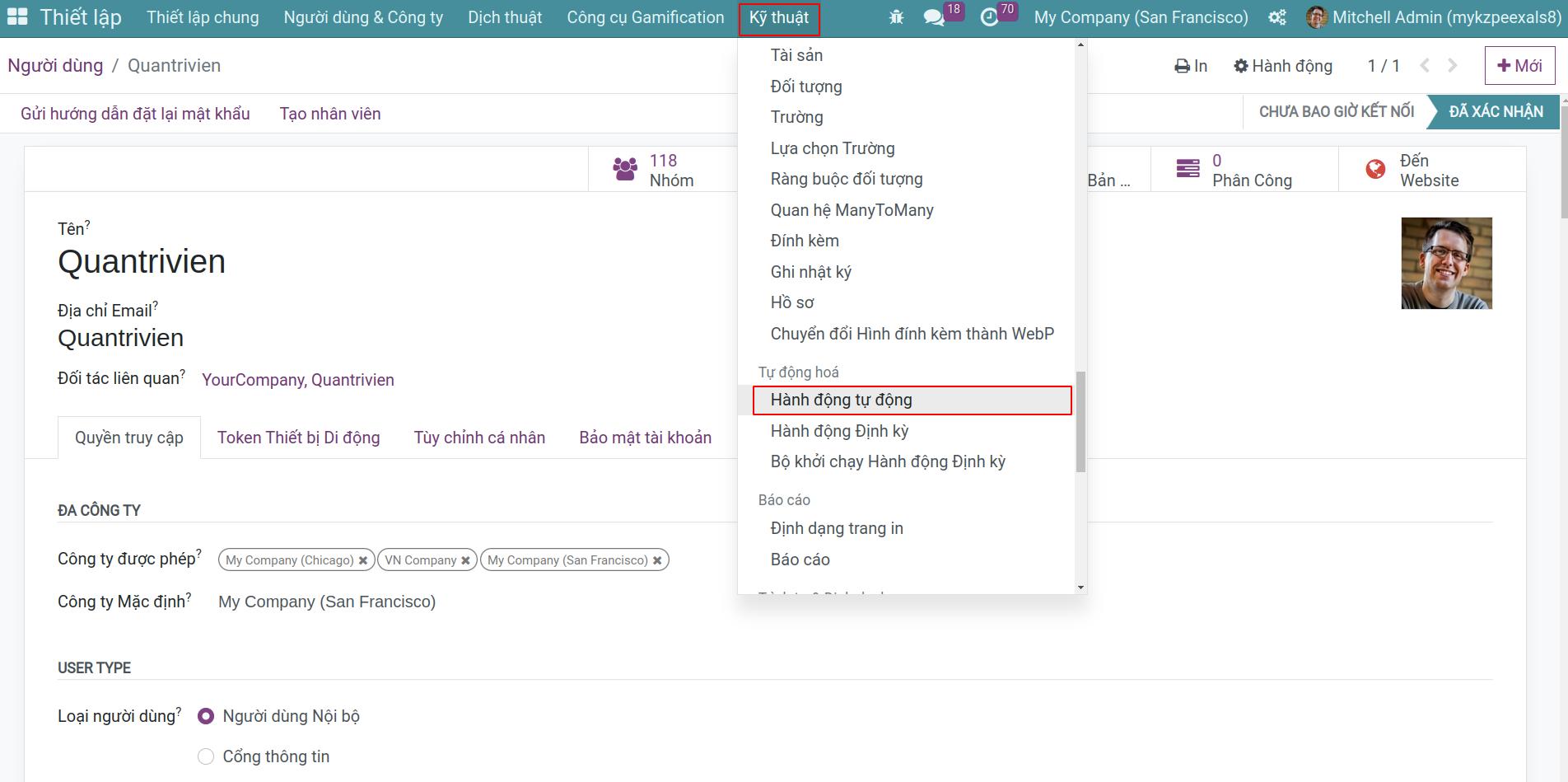Screen dimensions: 1568x782
Task: Open Công cụ Gamification menu
Action: click(x=646, y=17)
